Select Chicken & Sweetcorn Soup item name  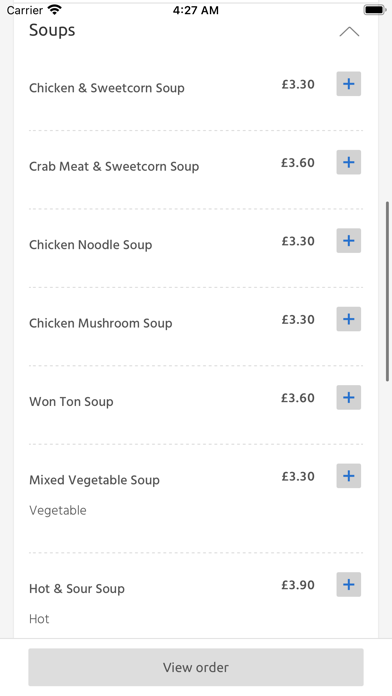coord(107,88)
